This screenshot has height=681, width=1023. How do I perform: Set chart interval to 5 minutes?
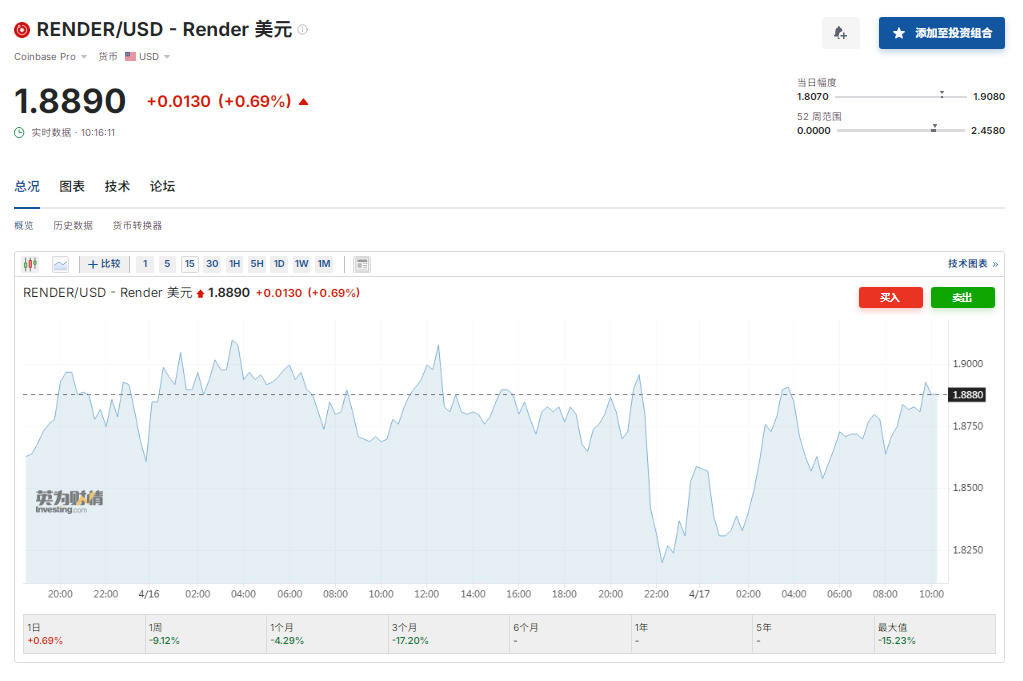pyautogui.click(x=167, y=264)
